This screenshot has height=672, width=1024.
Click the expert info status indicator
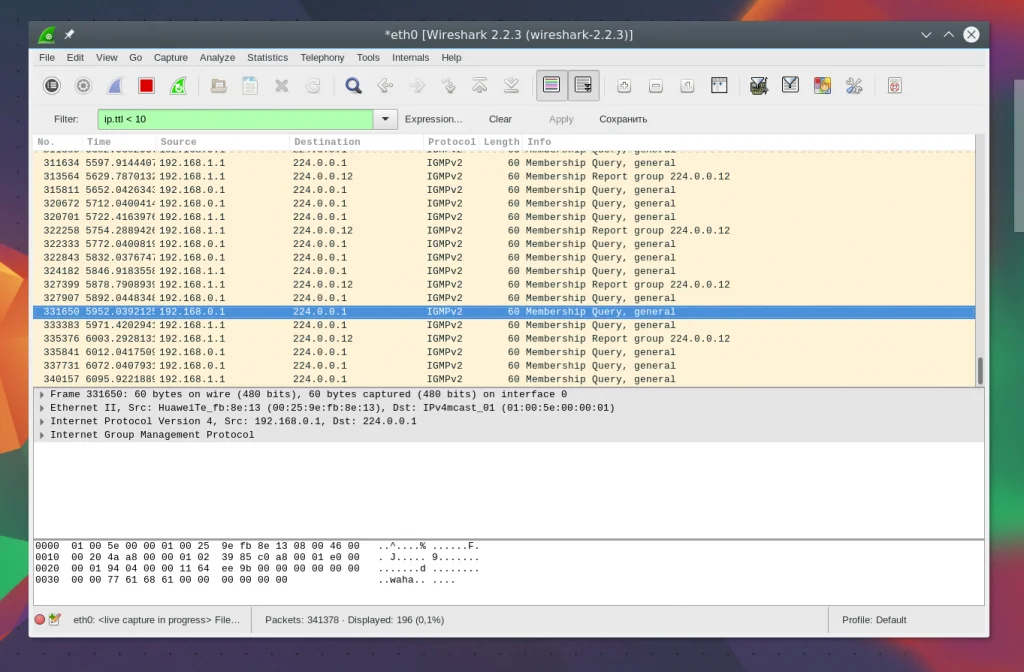coord(40,620)
